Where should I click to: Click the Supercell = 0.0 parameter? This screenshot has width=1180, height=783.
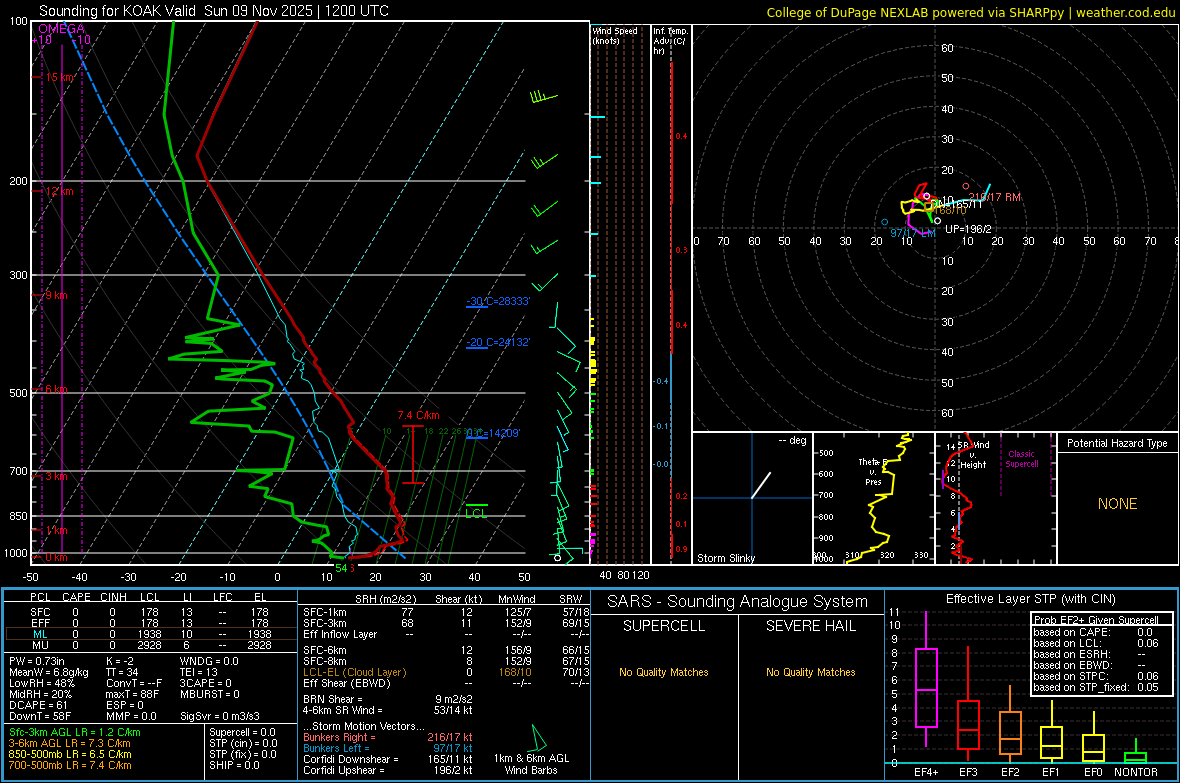242,733
